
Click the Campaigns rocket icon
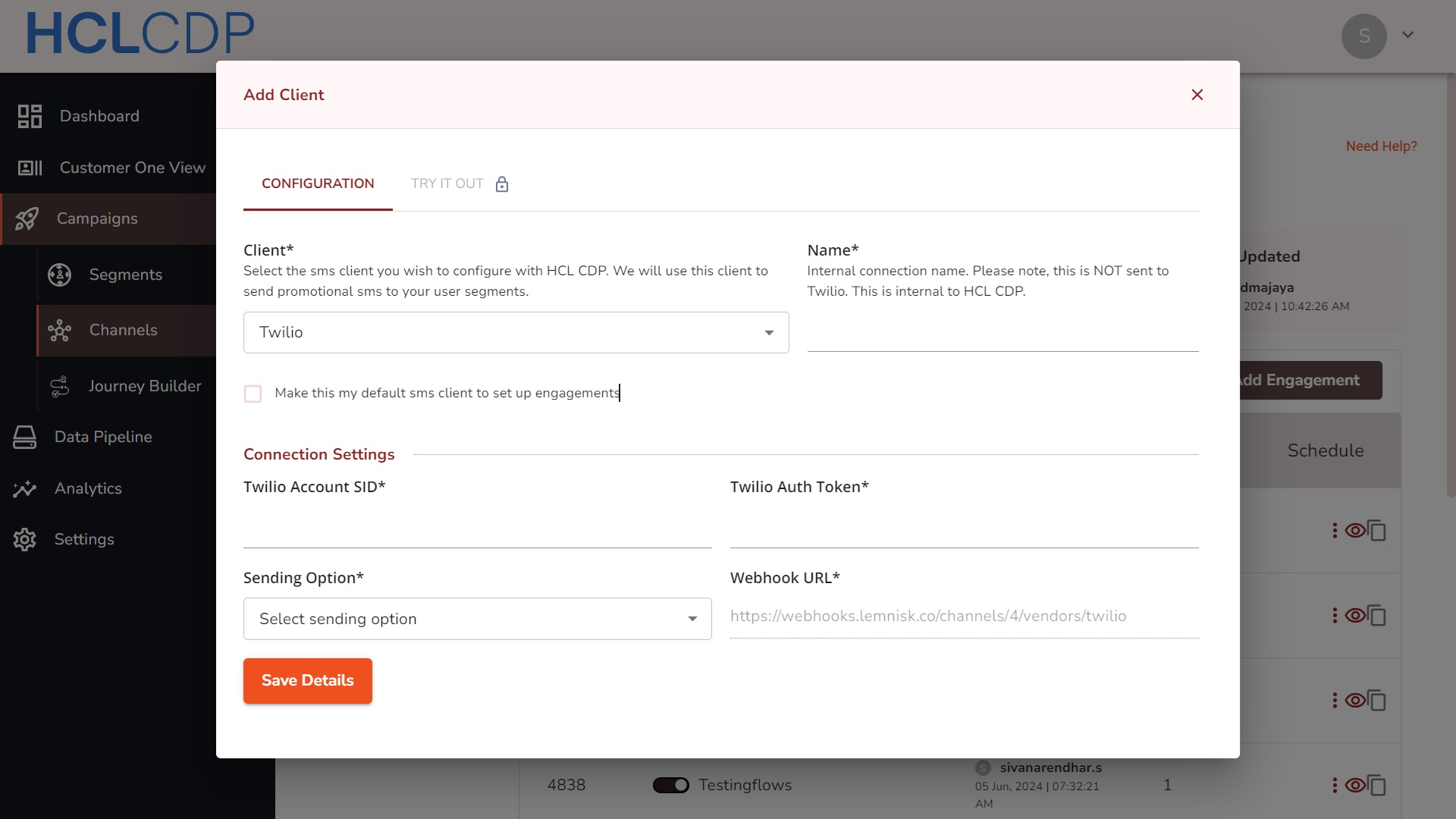(x=27, y=219)
